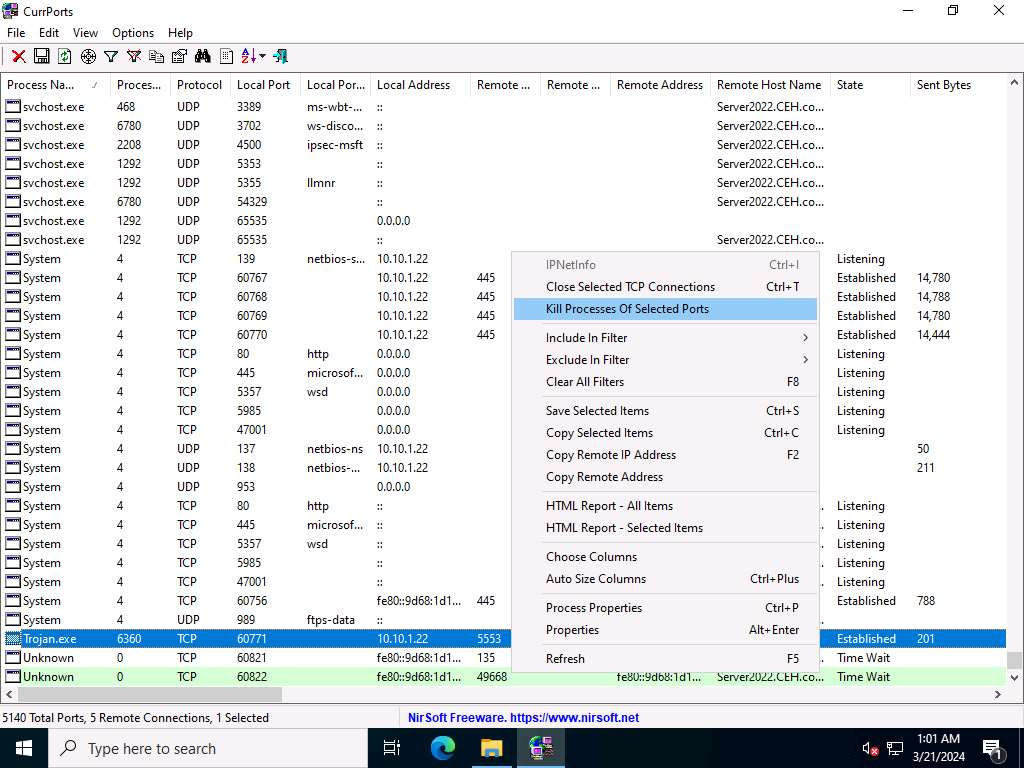Select Close Selected TCP Connections menu entry

point(630,287)
